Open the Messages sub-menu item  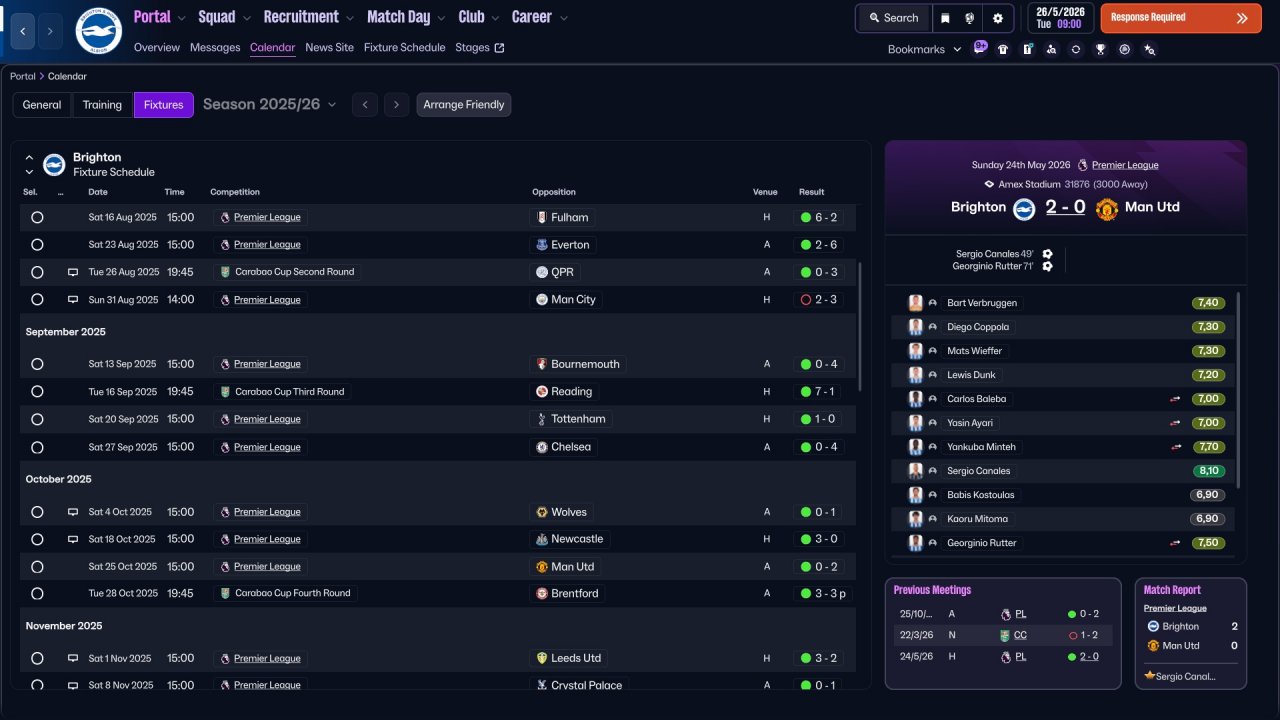click(215, 47)
